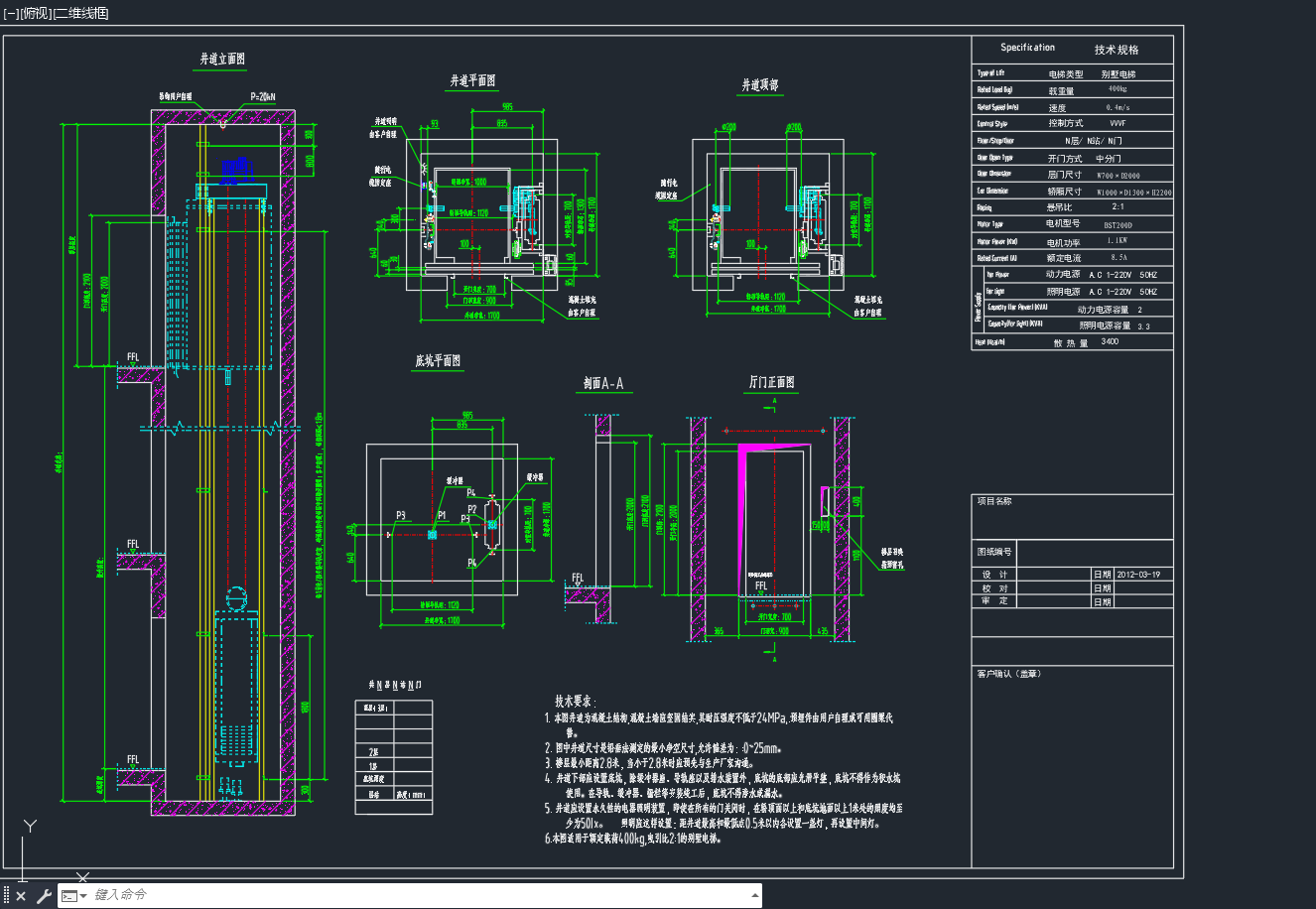Select the 技术规格 header text
This screenshot has width=1316, height=909.
point(1117,50)
